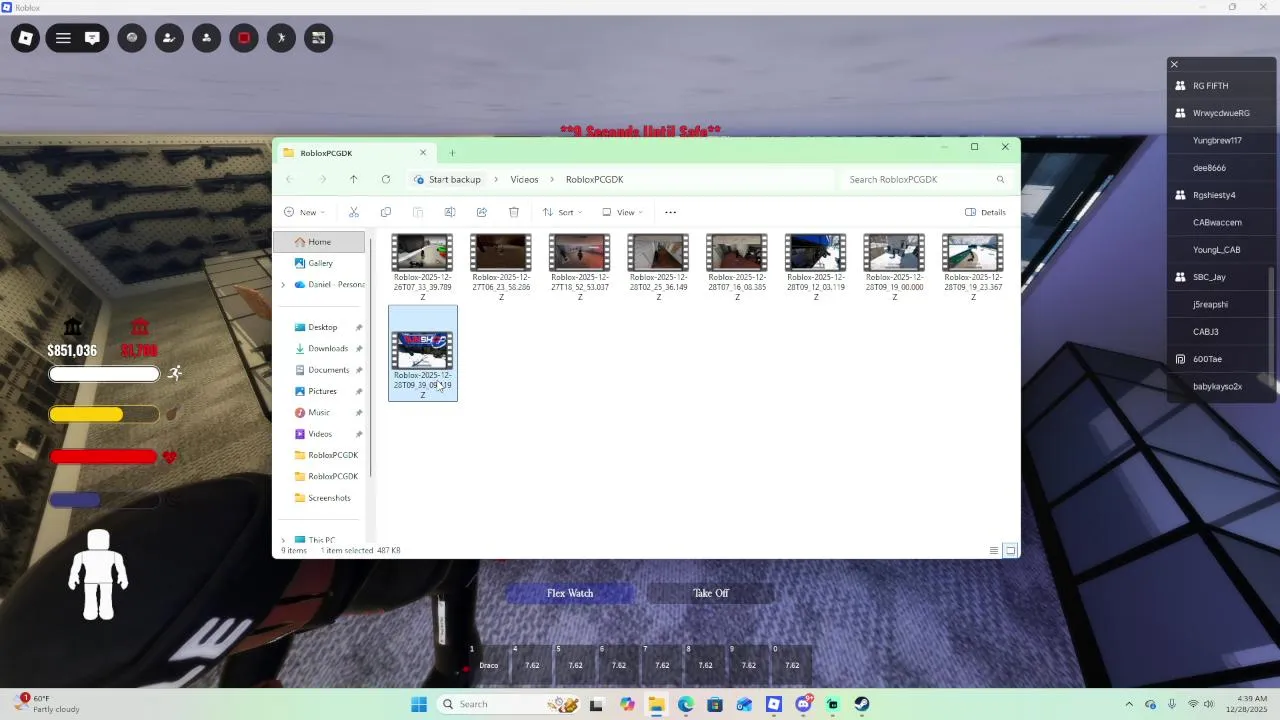This screenshot has height=720, width=1280.
Task: Open Copilot from the taskbar
Action: (x=627, y=704)
